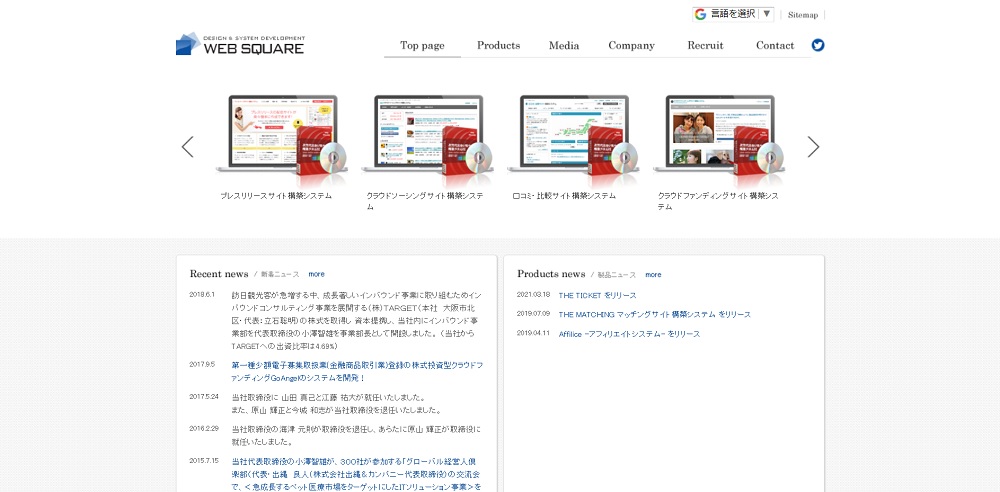This screenshot has height=492, width=1000.
Task: Navigate to the Media section
Action: pos(564,45)
